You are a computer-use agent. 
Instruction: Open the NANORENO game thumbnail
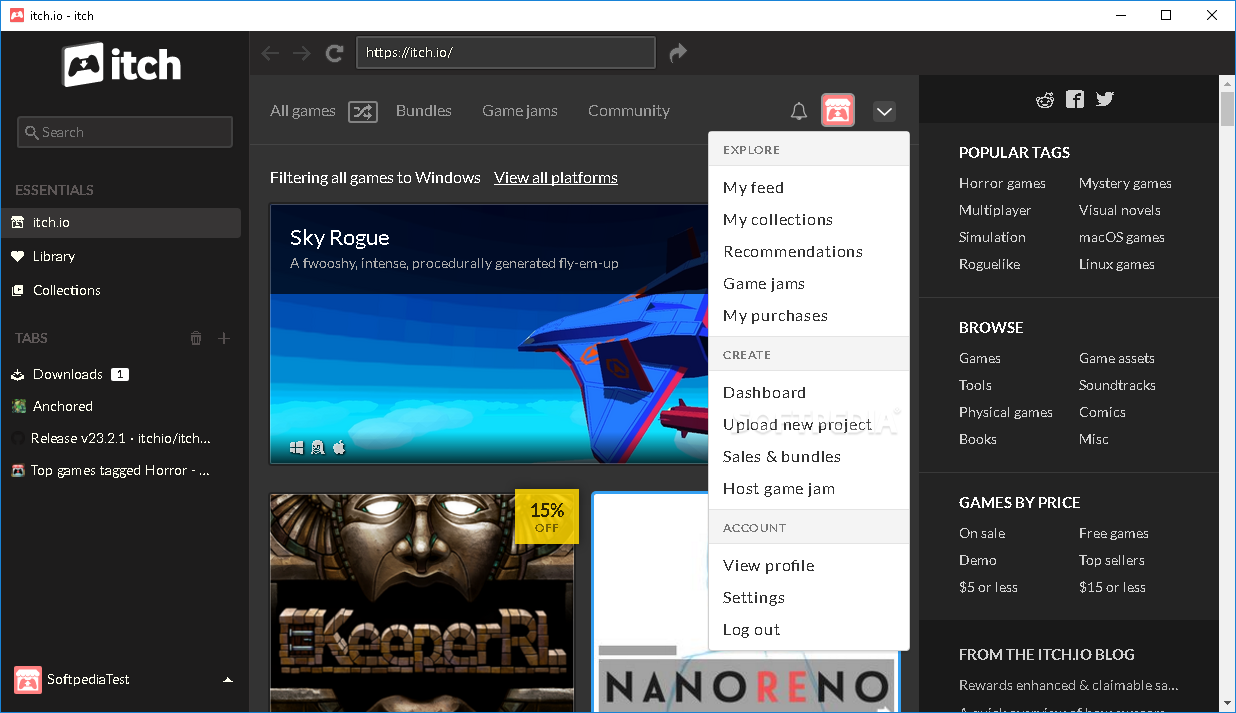(x=746, y=602)
